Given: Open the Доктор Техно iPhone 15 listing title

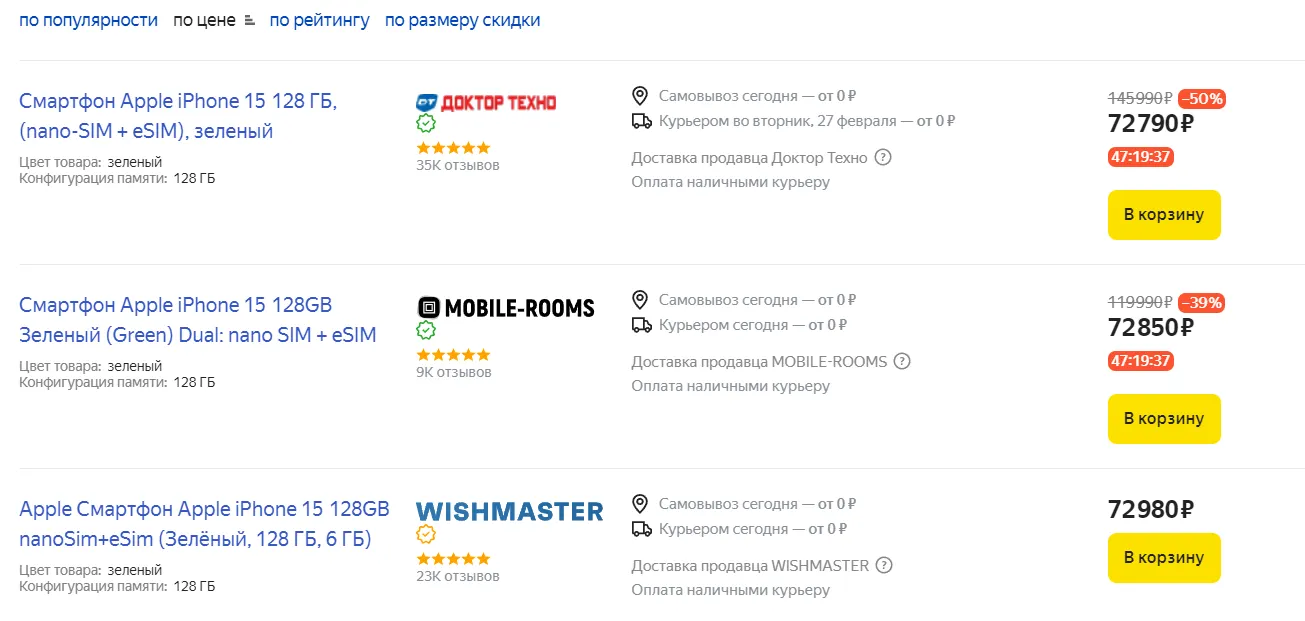Looking at the screenshot, I should tap(178, 116).
